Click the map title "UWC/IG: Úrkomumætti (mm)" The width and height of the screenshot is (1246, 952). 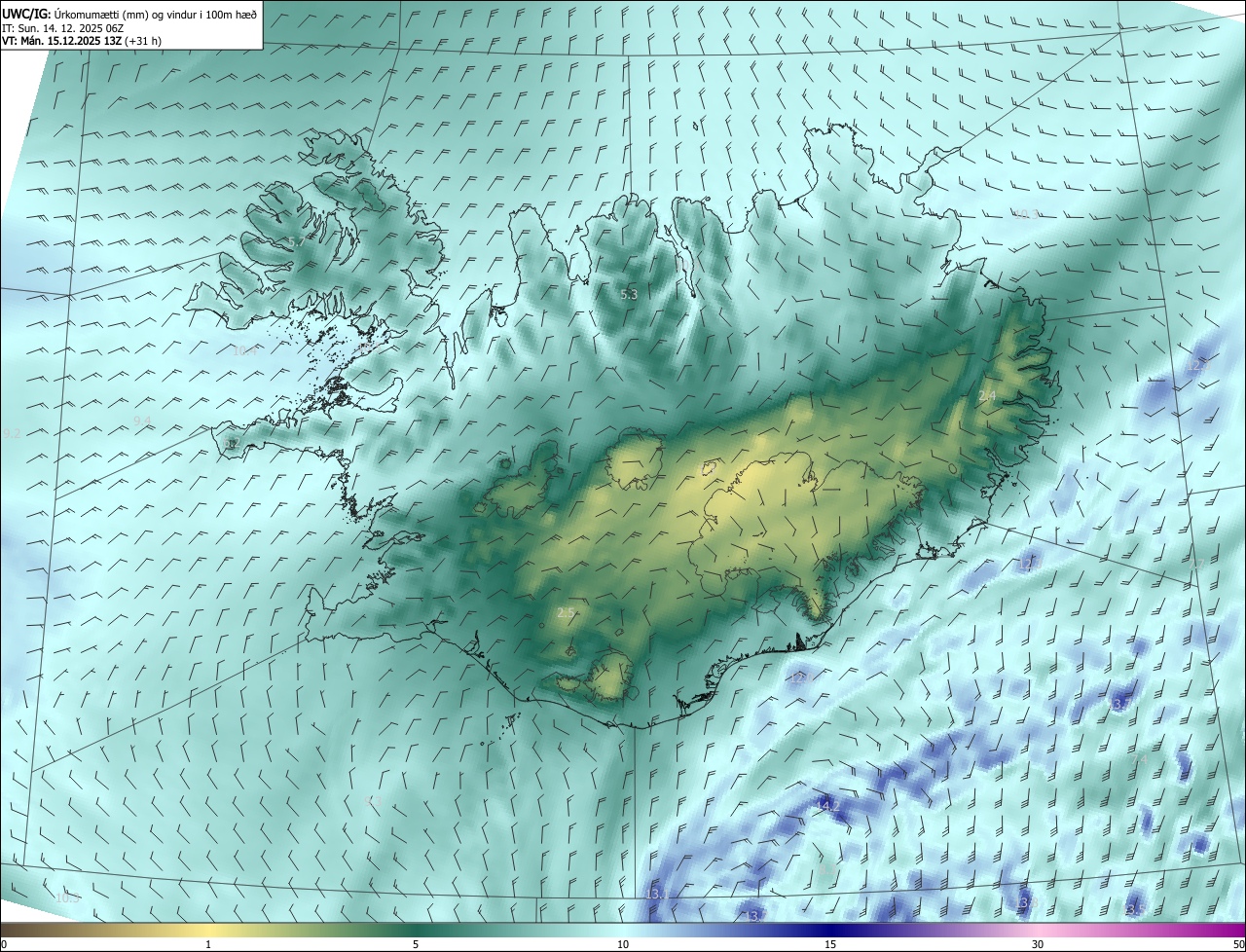(75, 14)
